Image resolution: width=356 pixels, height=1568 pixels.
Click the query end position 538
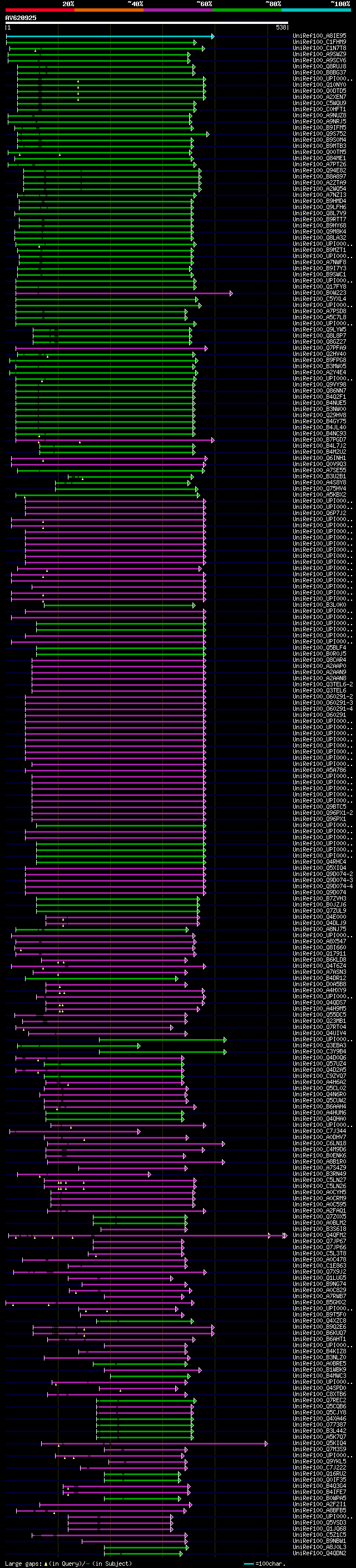281,27
